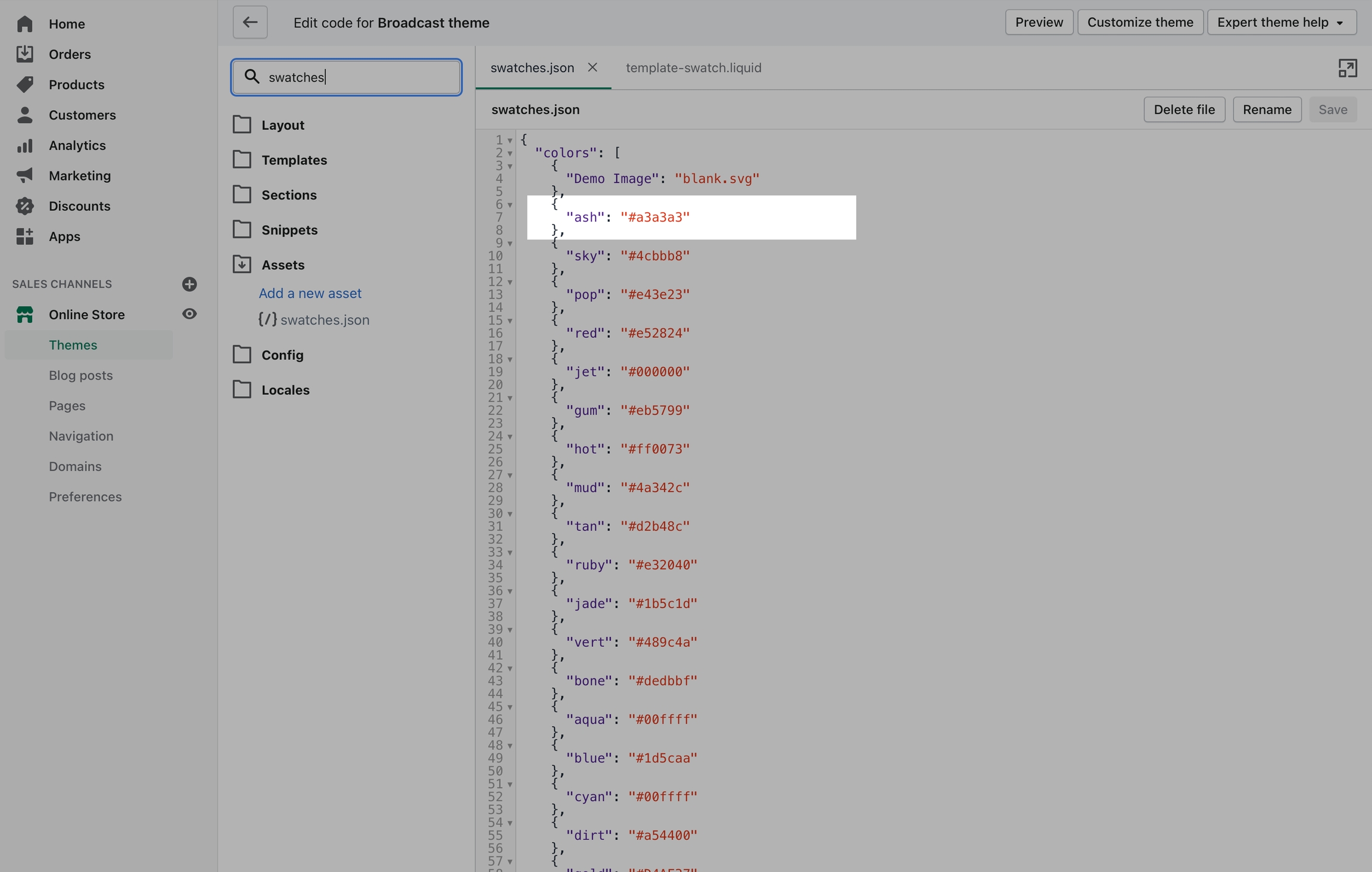The width and height of the screenshot is (1372, 872).
Task: Open Expert theme help dropdown
Action: click(1281, 23)
